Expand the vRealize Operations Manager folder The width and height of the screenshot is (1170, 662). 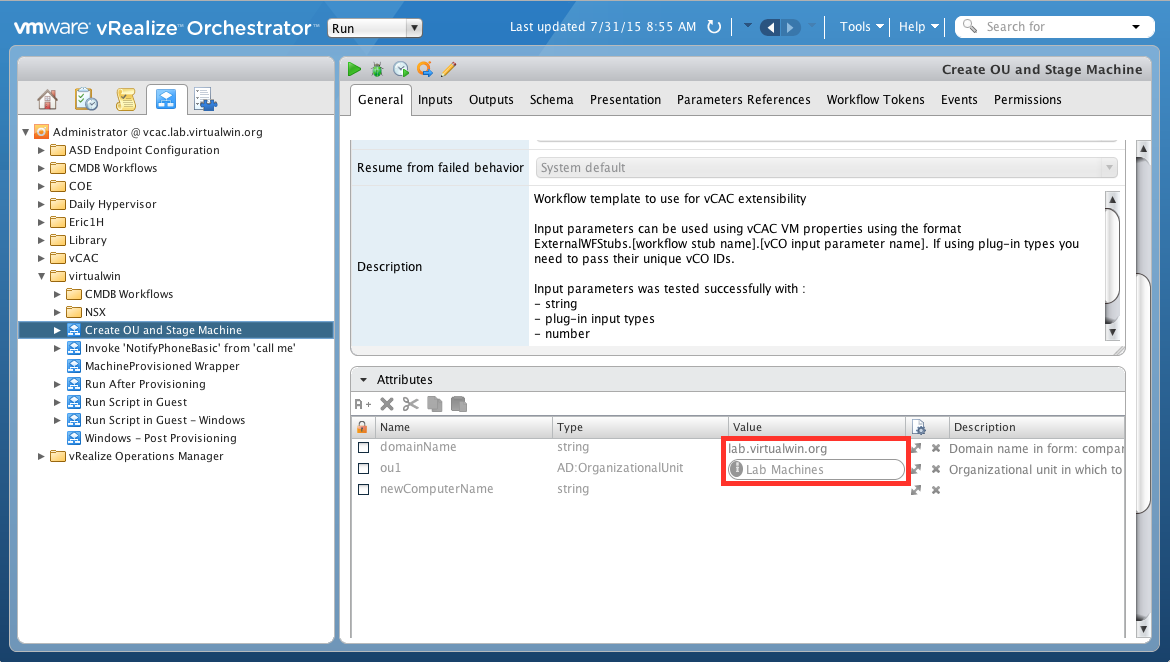[42, 457]
